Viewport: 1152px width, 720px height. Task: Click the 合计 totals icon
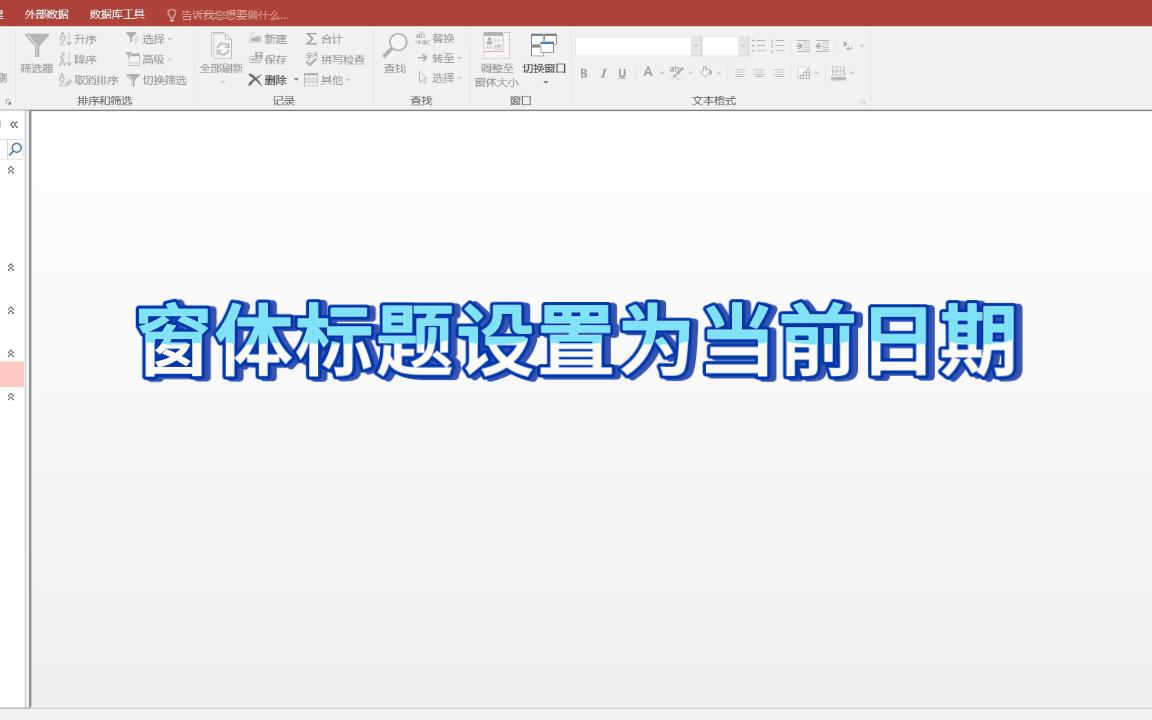pyautogui.click(x=312, y=38)
